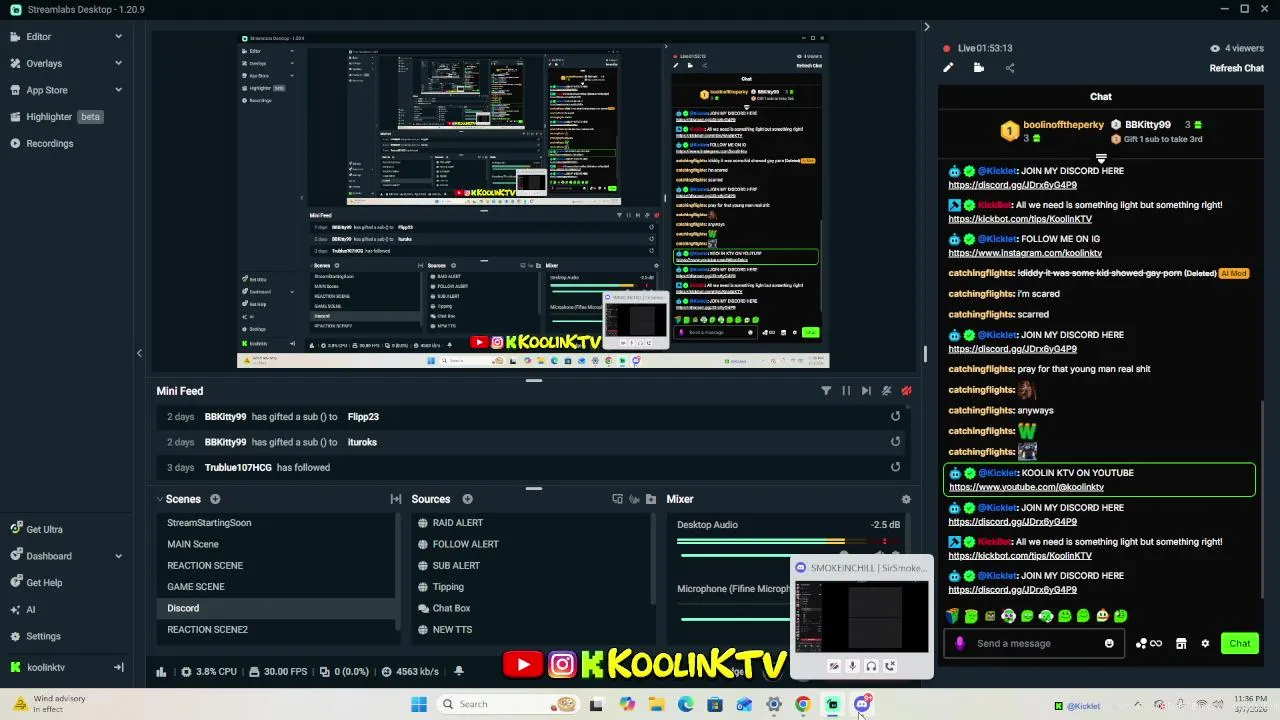Filter the Mini Feed events

pyautogui.click(x=826, y=391)
